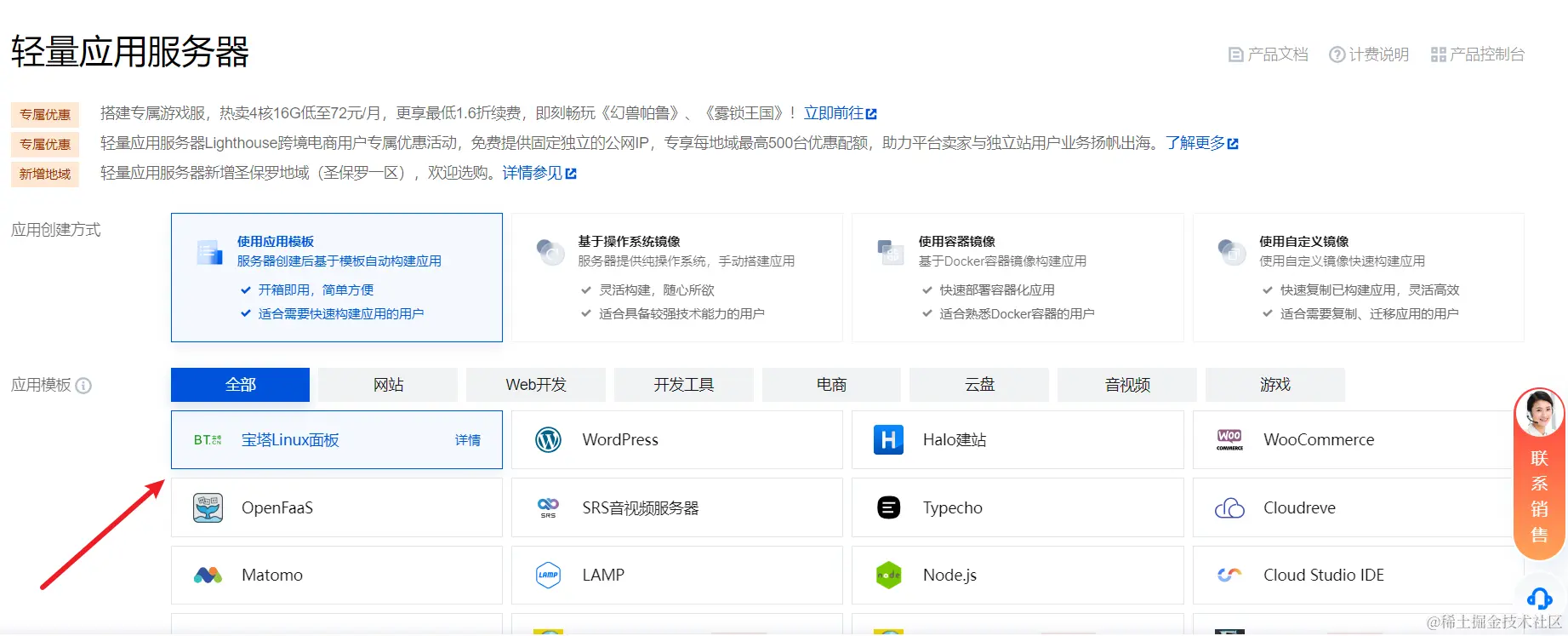Open the 产品控制台 link
Viewport: 1568px width, 636px height.
click(x=1478, y=54)
